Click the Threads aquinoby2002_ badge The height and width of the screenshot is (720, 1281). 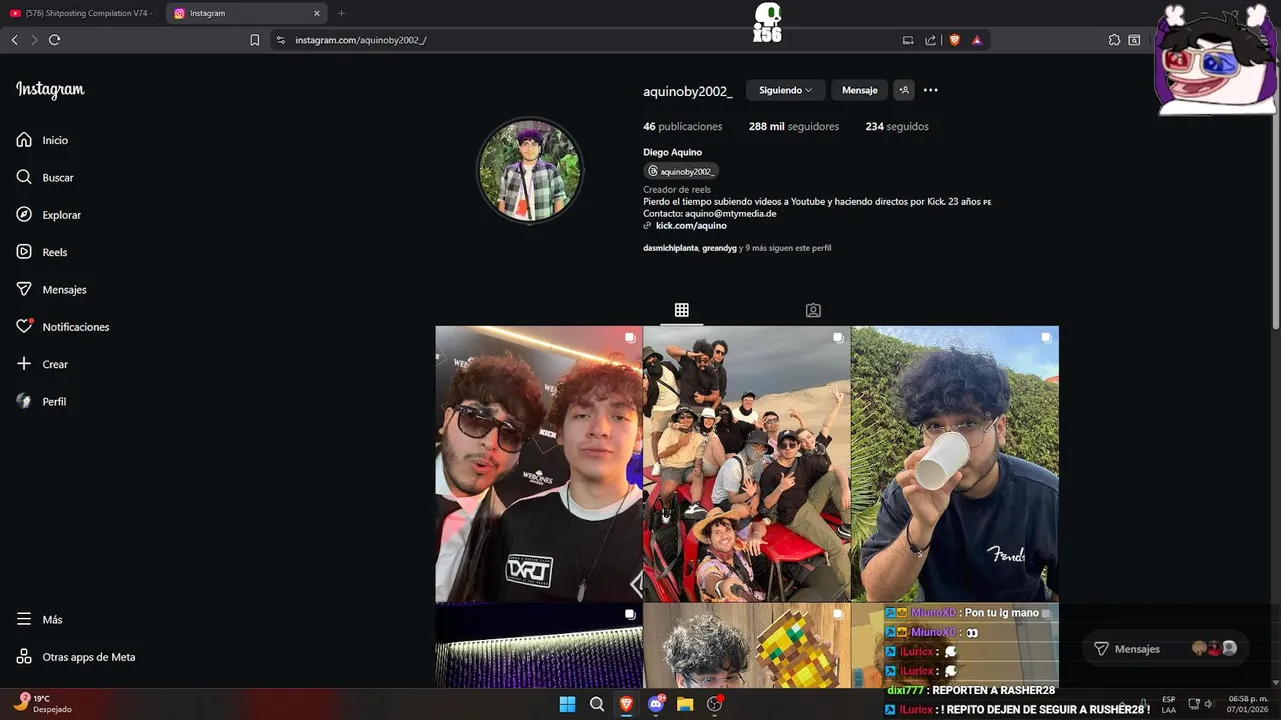681,171
